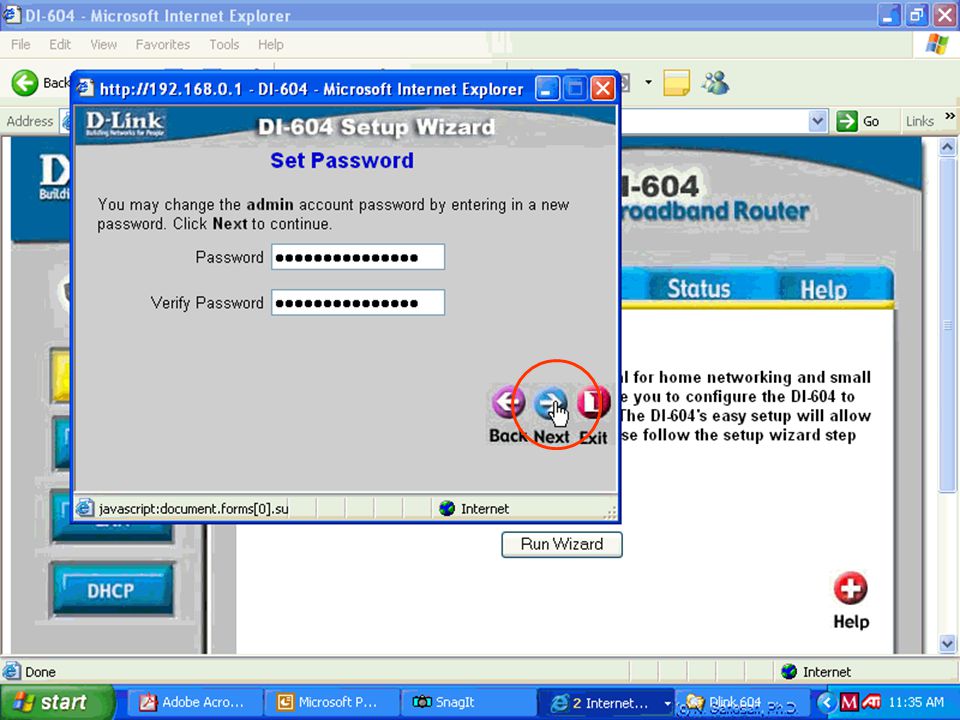Click the ATI icon in the system tray

click(x=871, y=702)
